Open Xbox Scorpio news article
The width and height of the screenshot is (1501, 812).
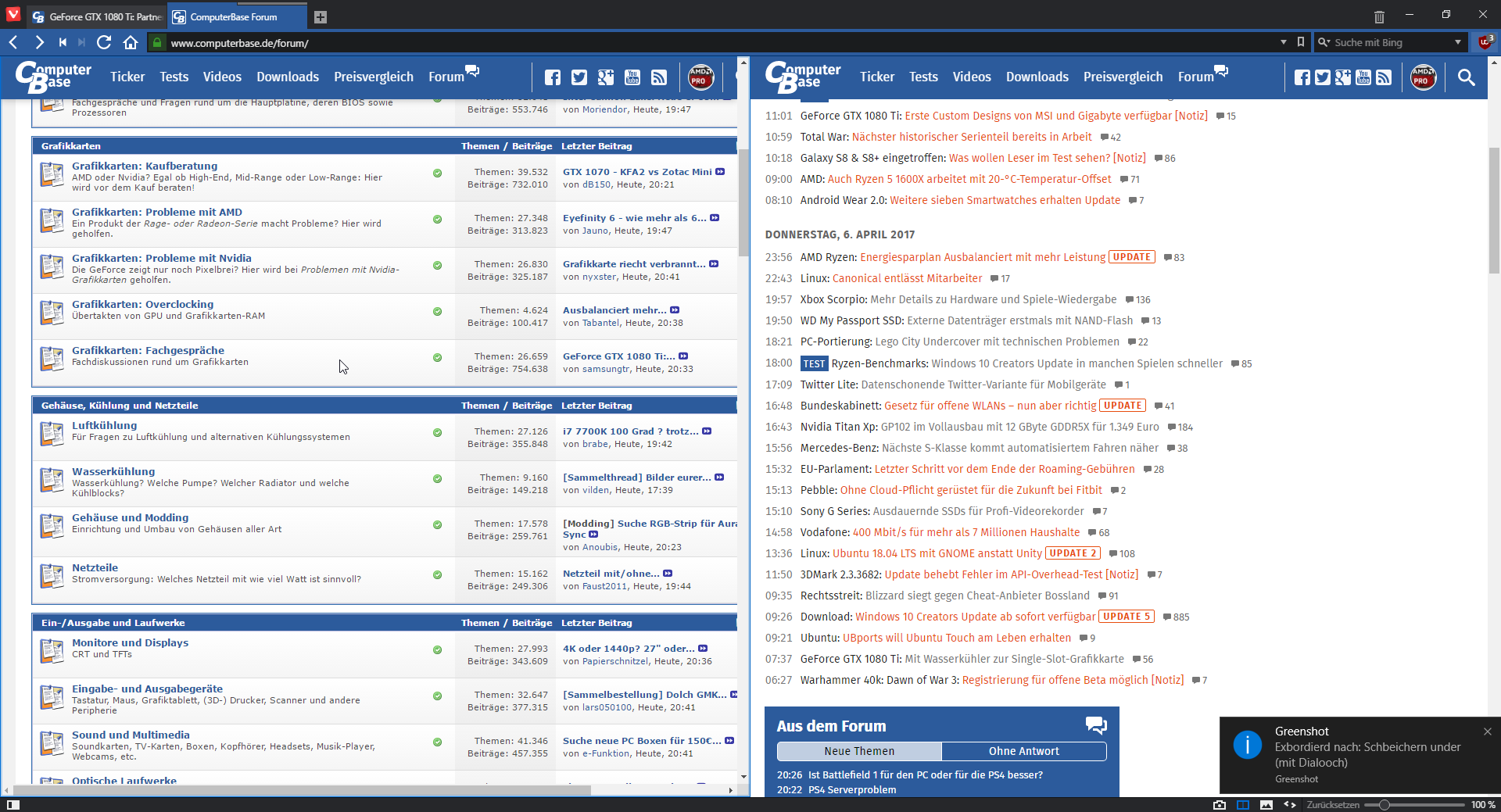[958, 299]
